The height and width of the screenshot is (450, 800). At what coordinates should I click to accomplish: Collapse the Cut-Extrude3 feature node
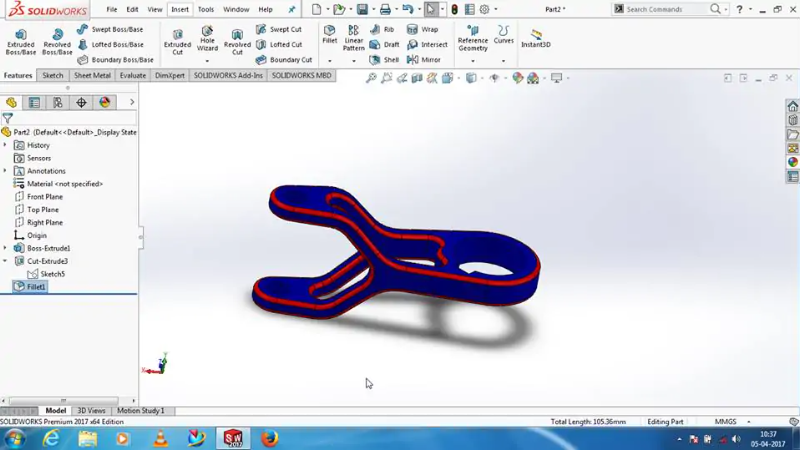point(5,261)
